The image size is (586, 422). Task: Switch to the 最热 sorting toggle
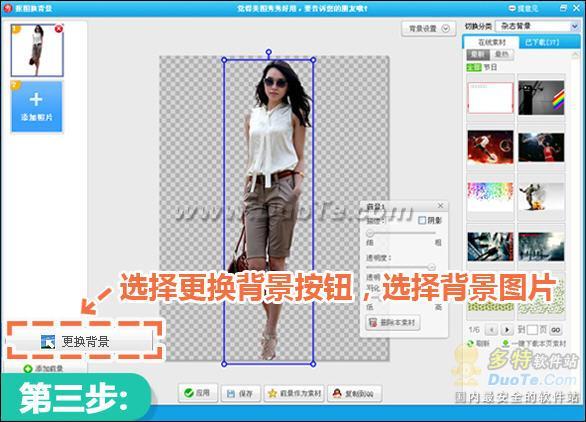[502, 55]
